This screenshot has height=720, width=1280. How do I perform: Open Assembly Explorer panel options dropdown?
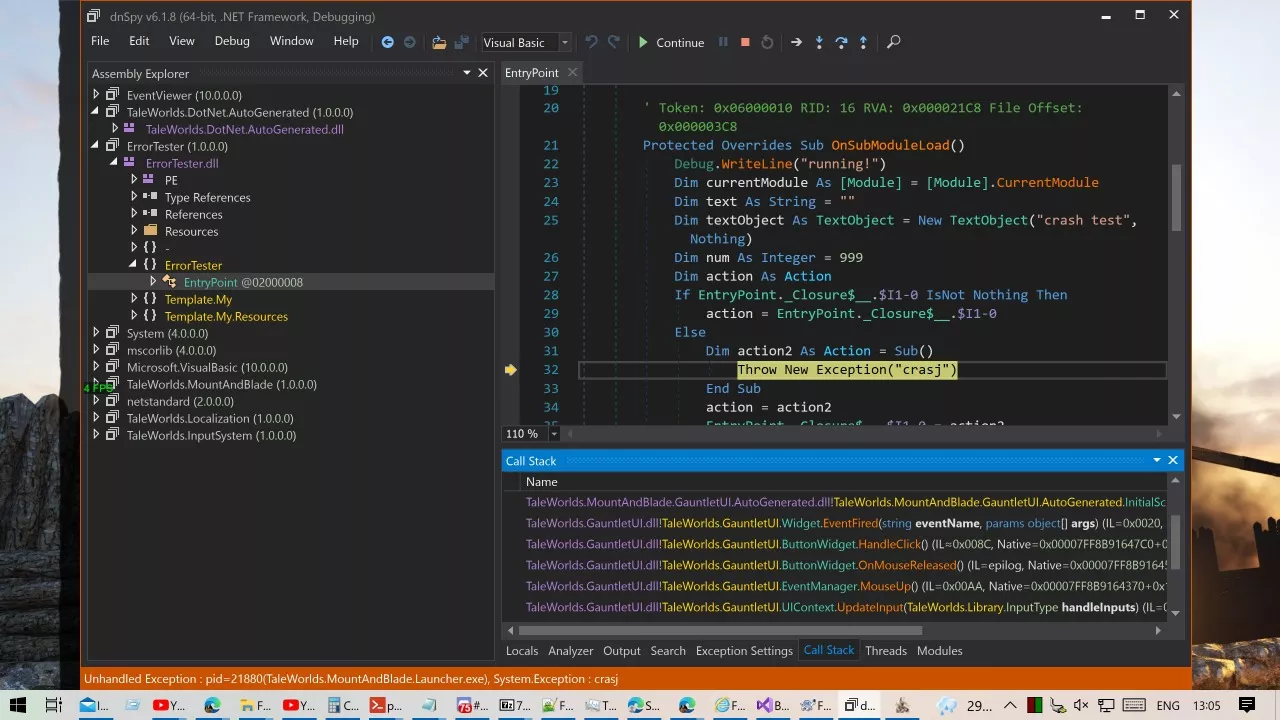466,73
